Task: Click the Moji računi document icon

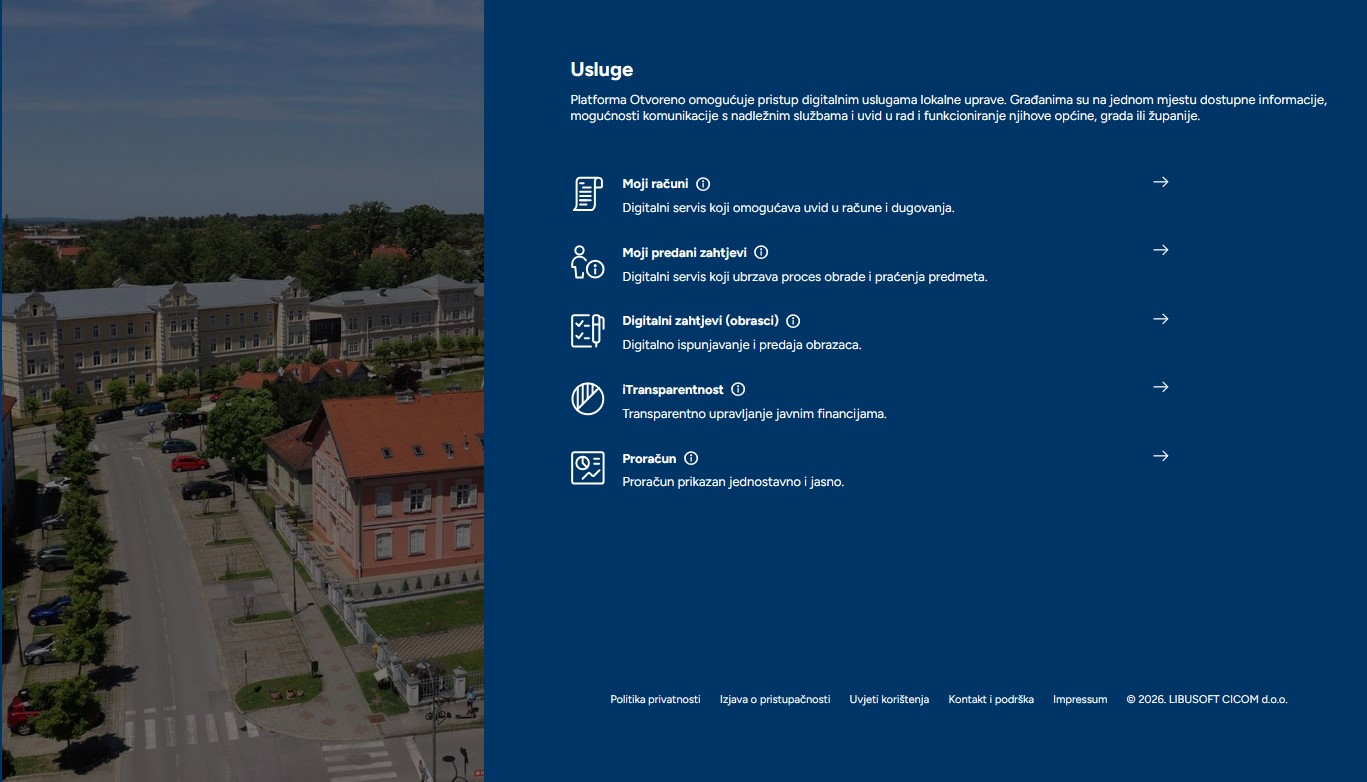Action: pos(587,193)
